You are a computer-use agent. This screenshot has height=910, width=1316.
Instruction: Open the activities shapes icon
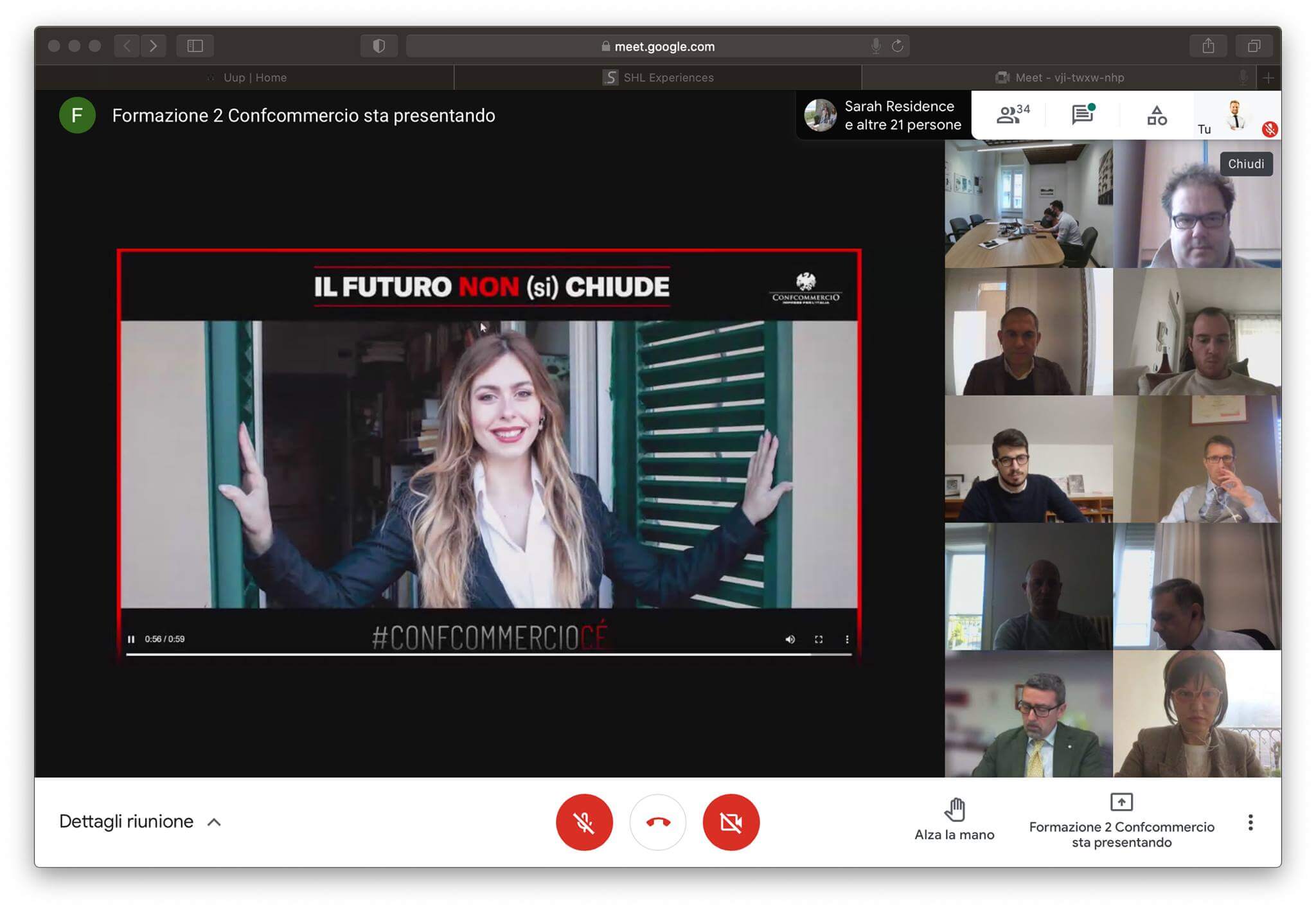(1157, 116)
